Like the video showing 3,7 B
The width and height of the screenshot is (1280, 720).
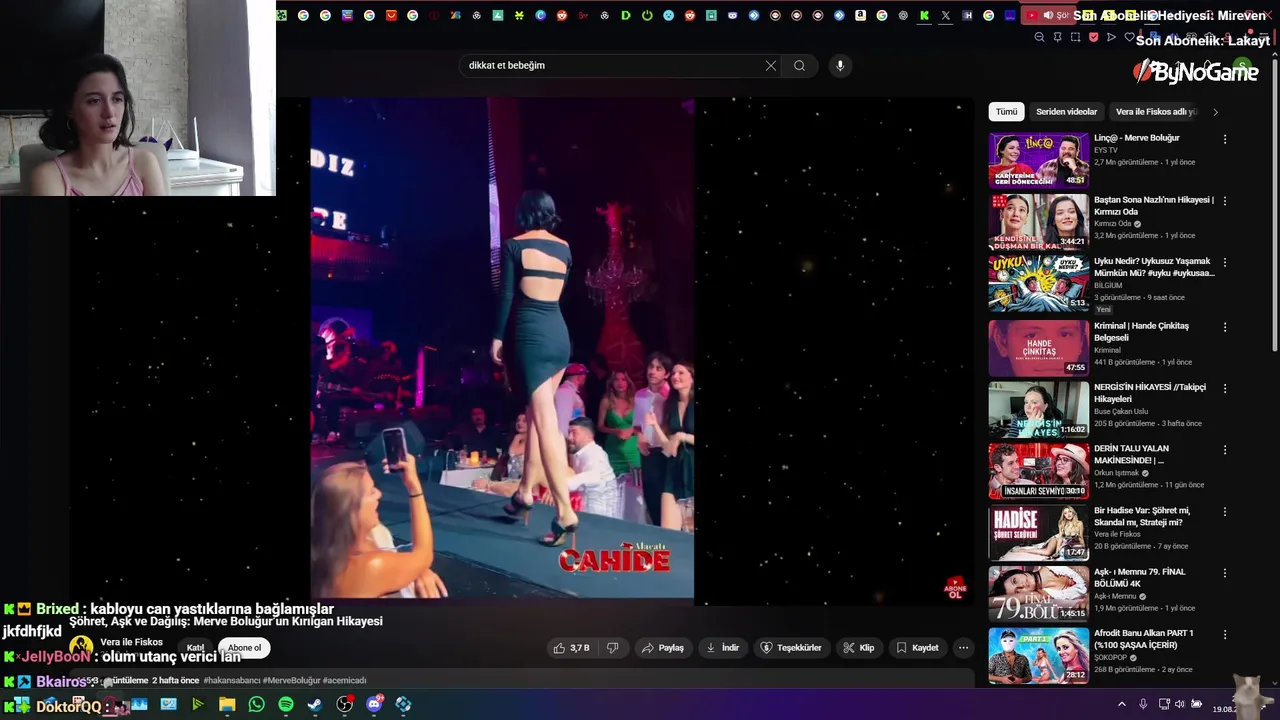click(x=571, y=648)
